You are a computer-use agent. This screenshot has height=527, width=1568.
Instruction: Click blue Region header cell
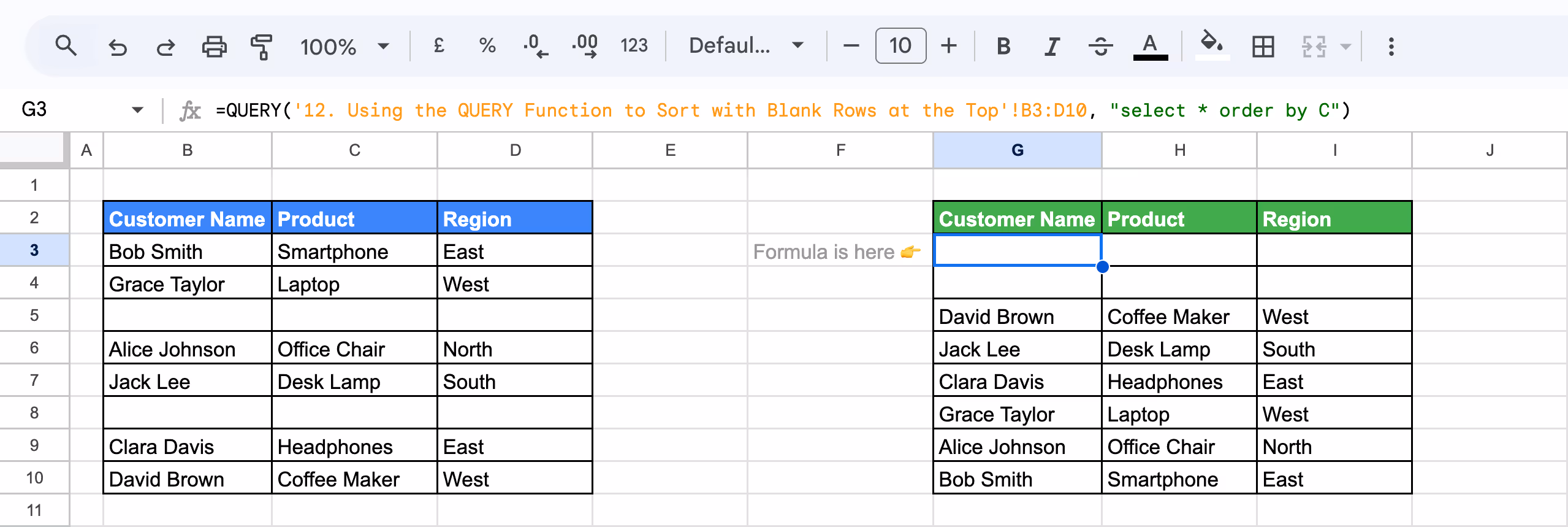(516, 218)
